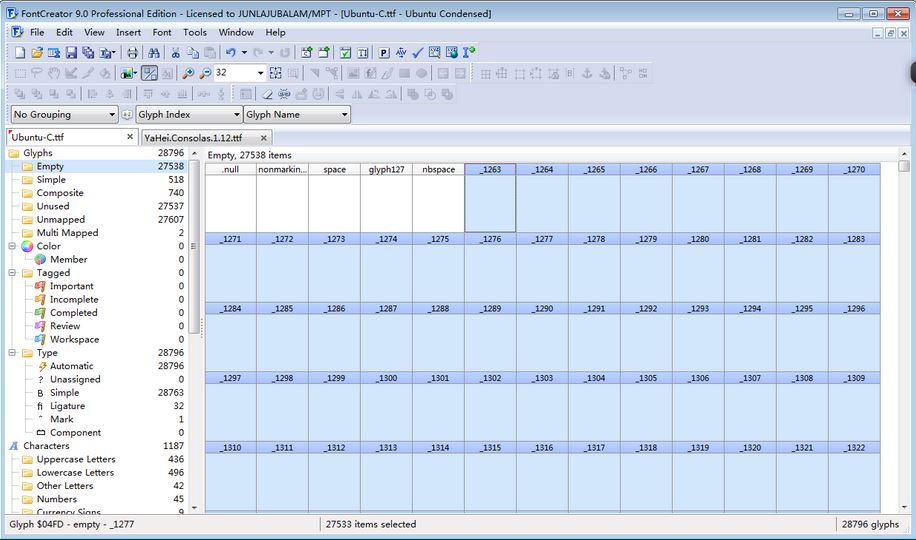Open the Glyph Index dropdown
This screenshot has height=540, width=916.
(188, 115)
